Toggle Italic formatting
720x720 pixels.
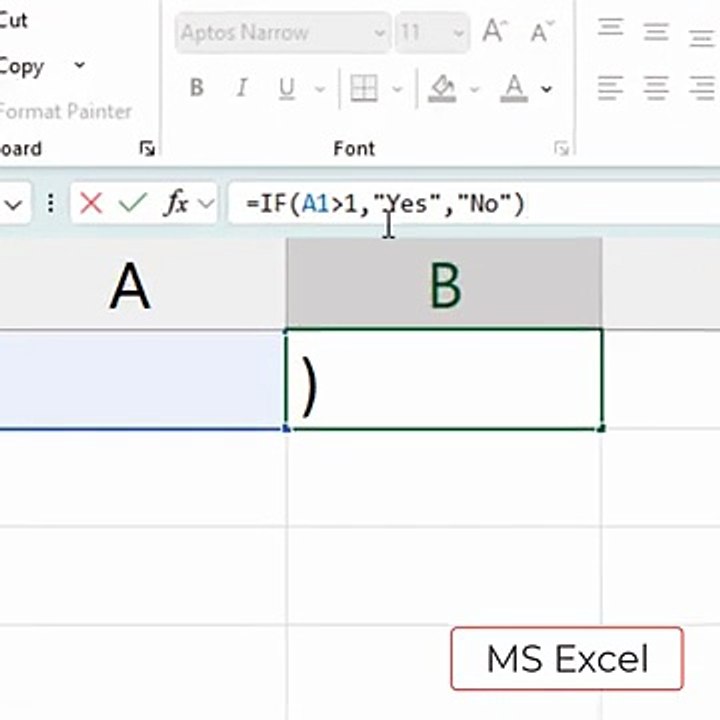tap(242, 87)
